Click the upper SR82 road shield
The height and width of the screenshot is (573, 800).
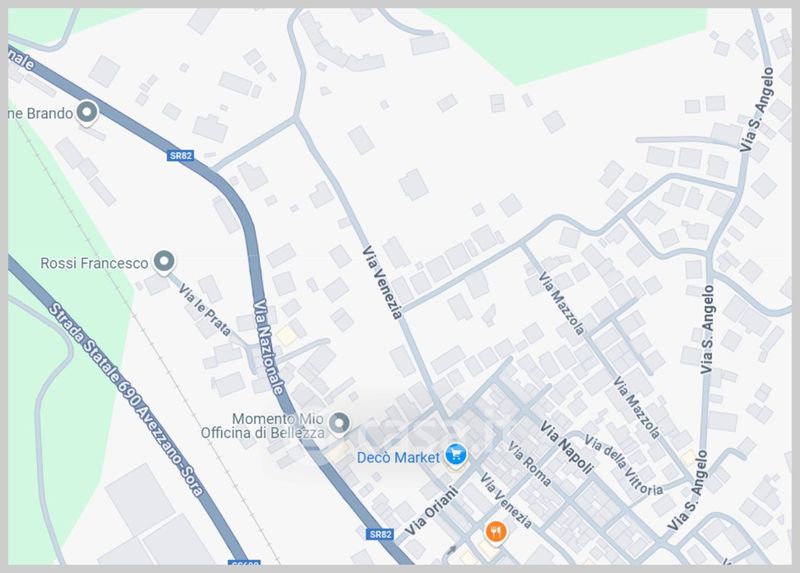181,155
